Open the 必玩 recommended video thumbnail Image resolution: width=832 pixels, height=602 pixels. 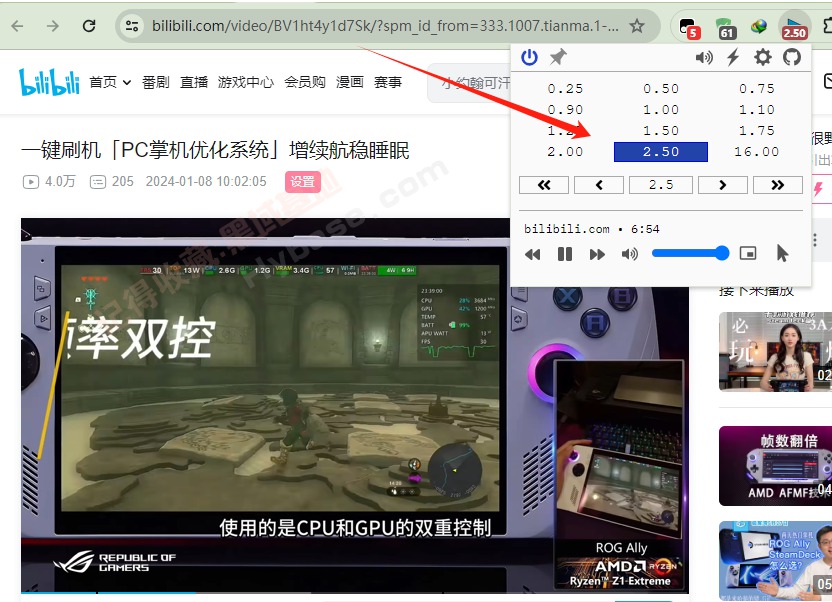tap(775, 352)
